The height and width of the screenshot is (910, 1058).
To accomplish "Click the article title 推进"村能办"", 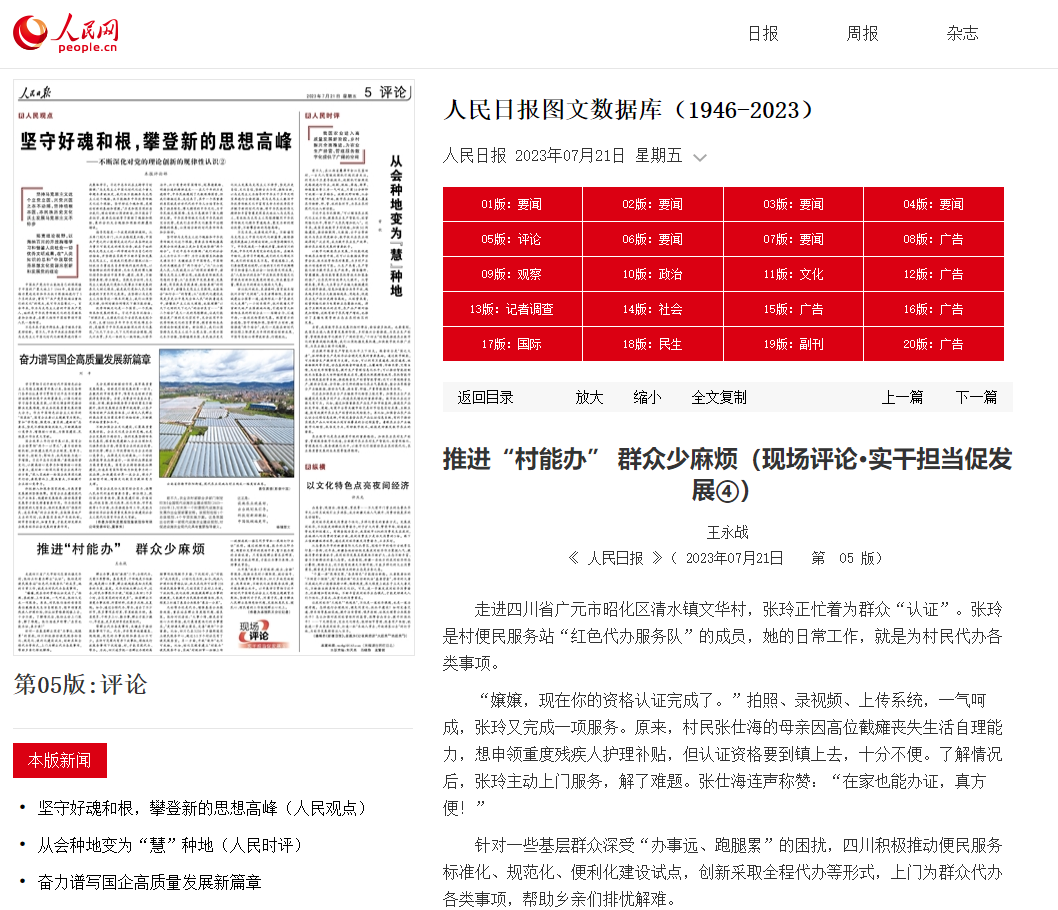I will click(x=727, y=474).
